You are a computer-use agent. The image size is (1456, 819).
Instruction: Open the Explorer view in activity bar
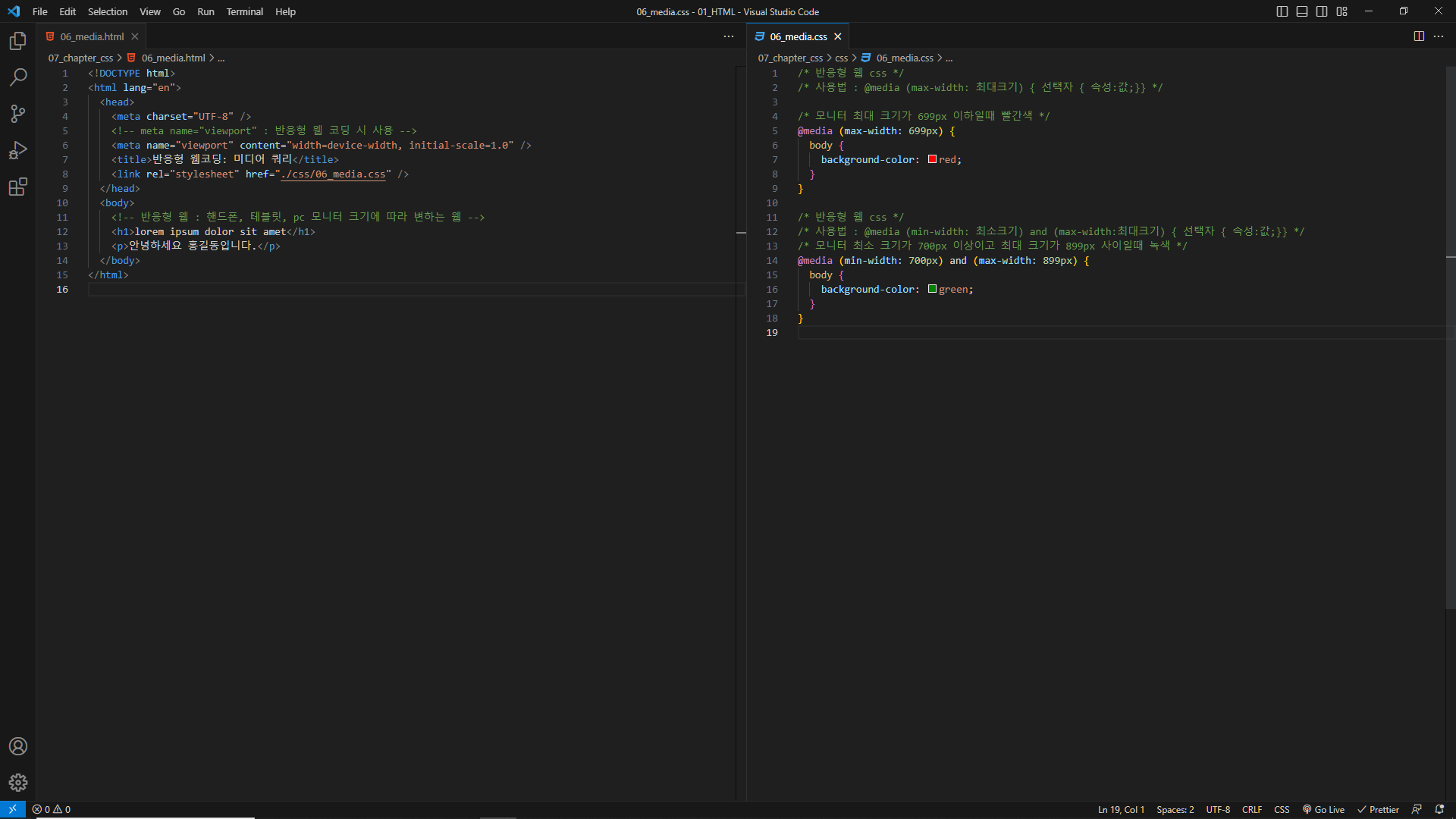[18, 41]
